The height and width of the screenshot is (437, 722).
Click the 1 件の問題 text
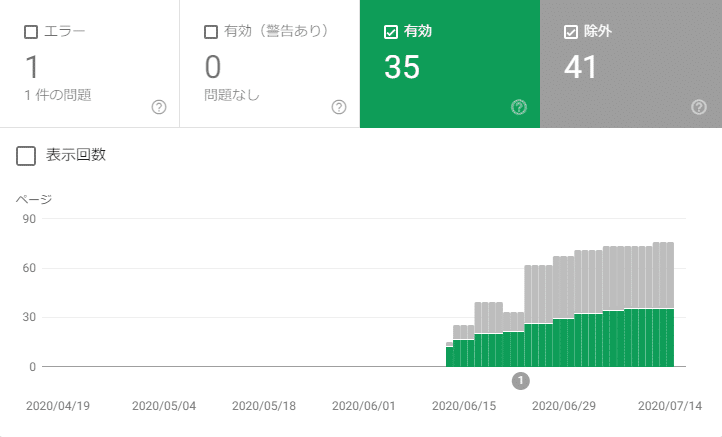58,95
